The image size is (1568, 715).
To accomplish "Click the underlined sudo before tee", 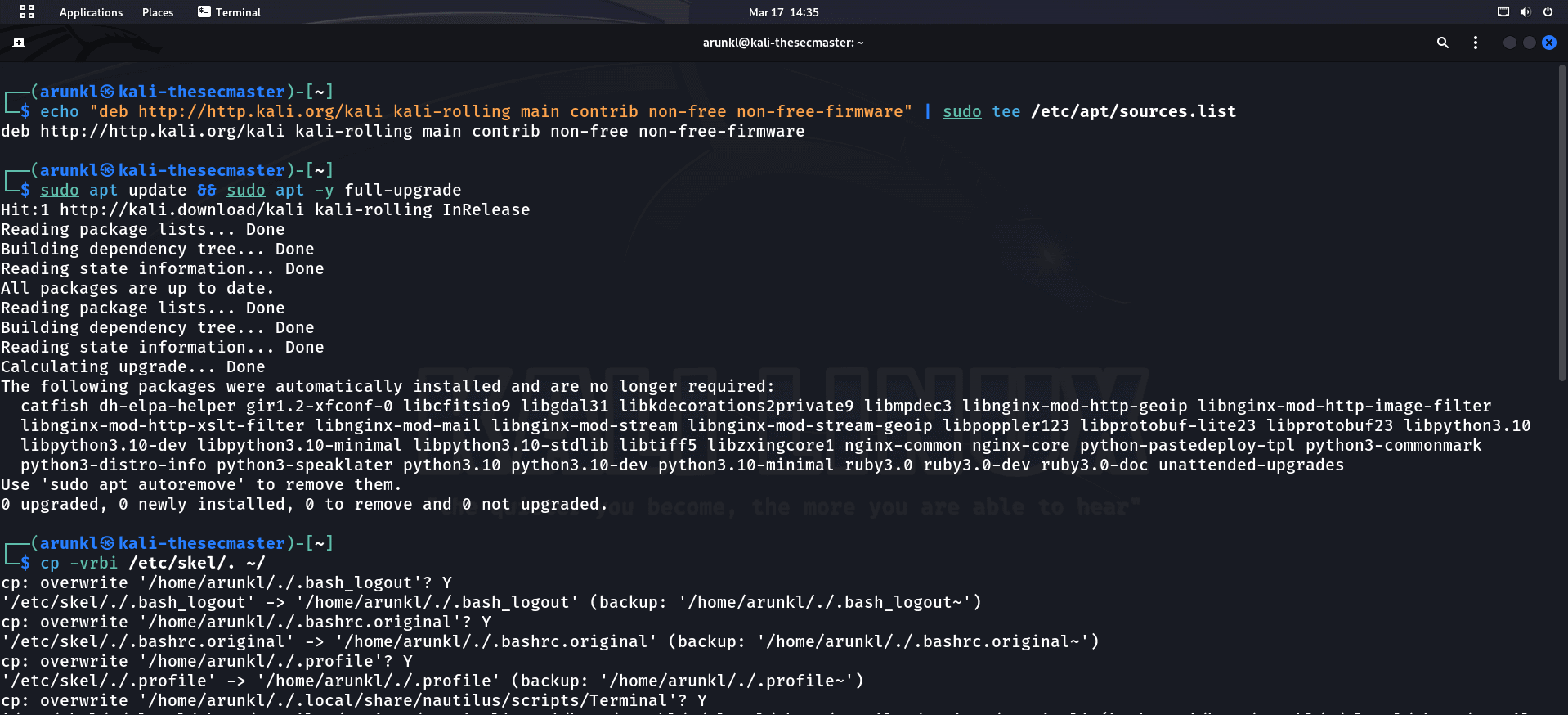I will coord(961,111).
